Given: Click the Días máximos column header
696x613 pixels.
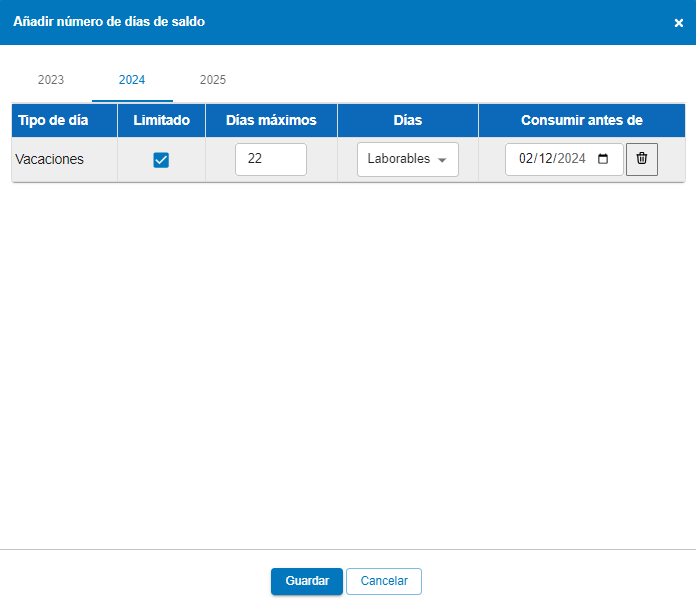Looking at the screenshot, I should click(271, 120).
